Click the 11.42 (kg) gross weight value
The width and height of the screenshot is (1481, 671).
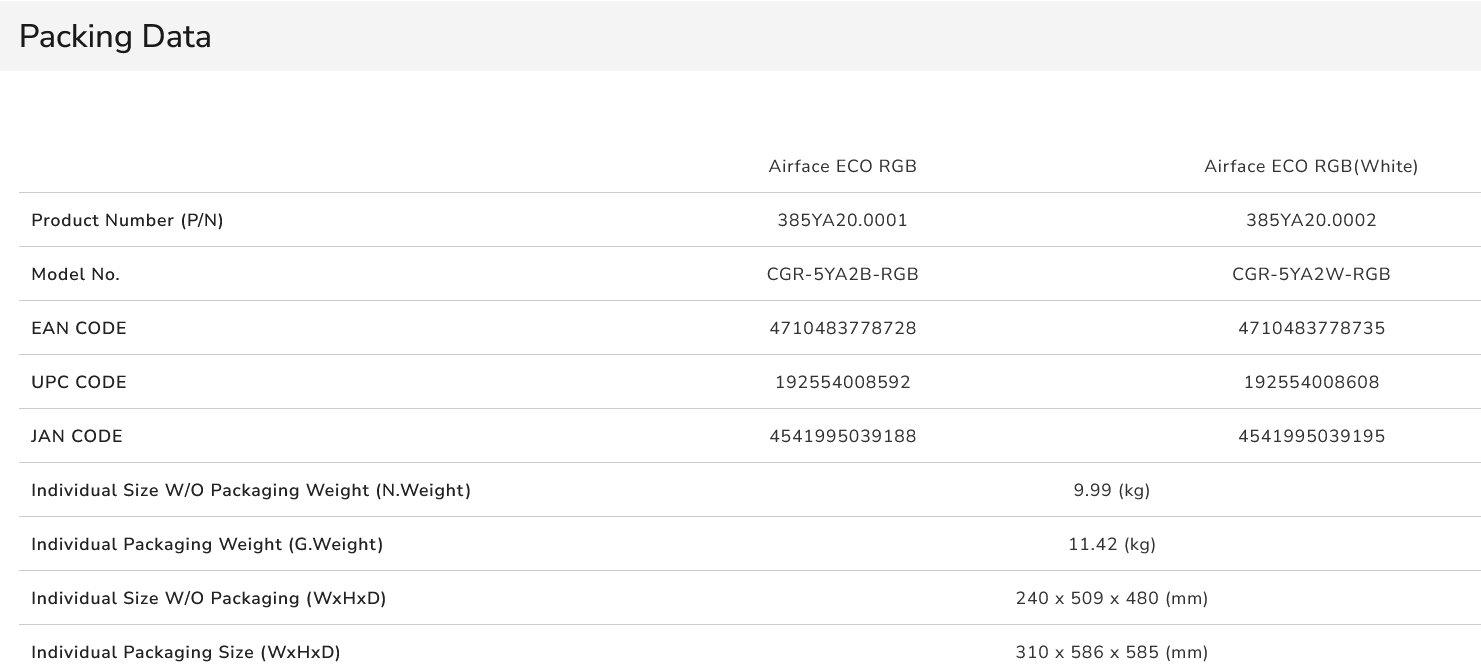point(1111,545)
